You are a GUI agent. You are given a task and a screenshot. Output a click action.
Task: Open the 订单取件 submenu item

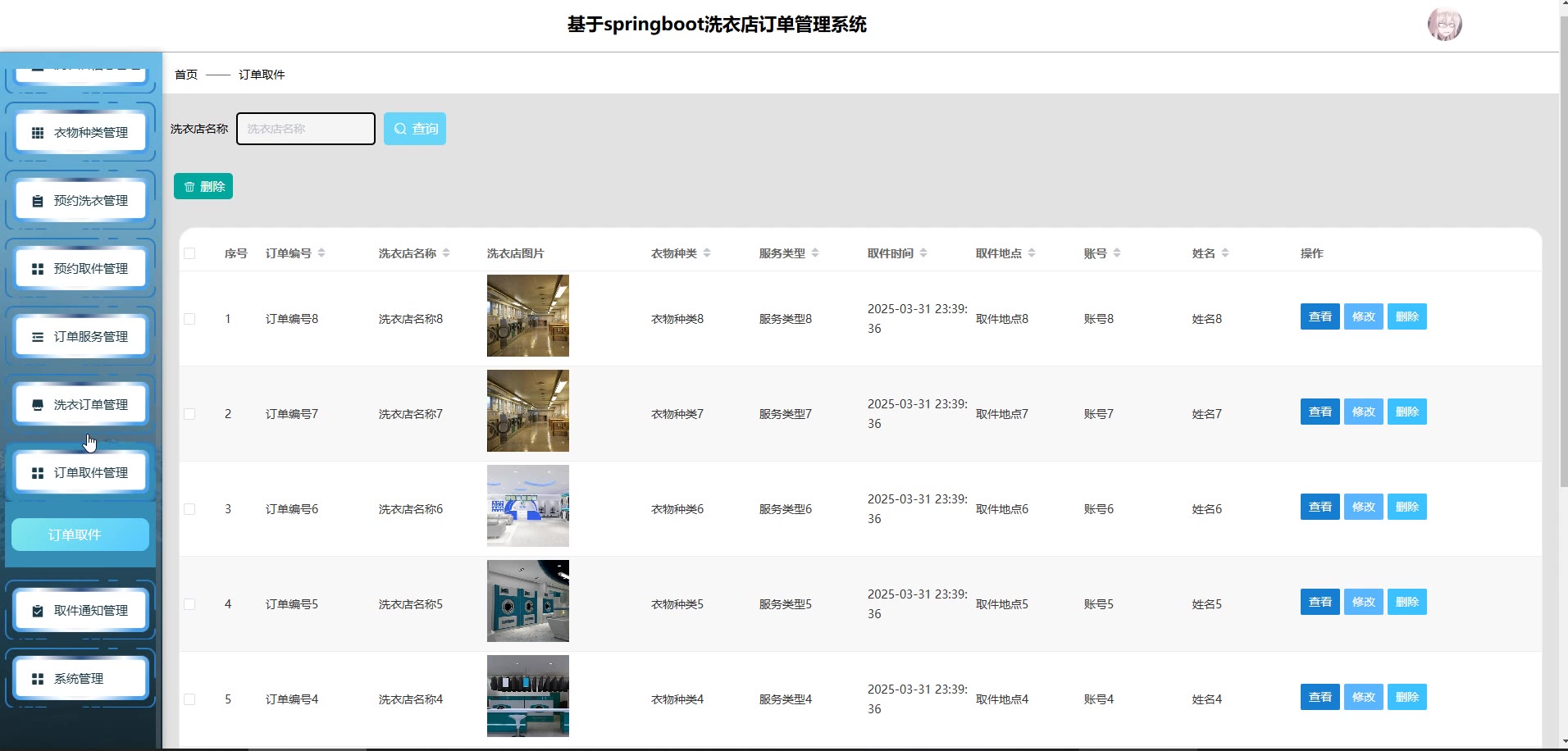point(80,535)
